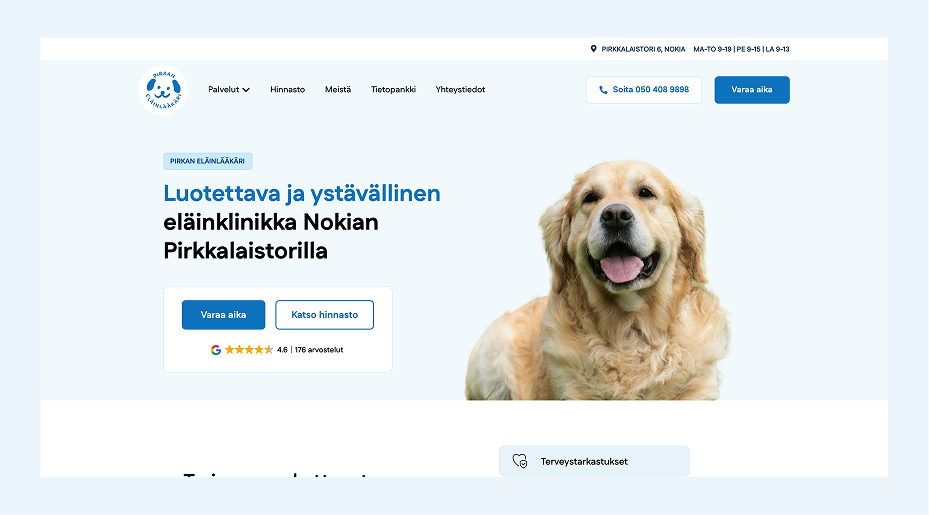Open the Palvelut navigation item
Screen dimensions: 929x515
[x=229, y=89]
